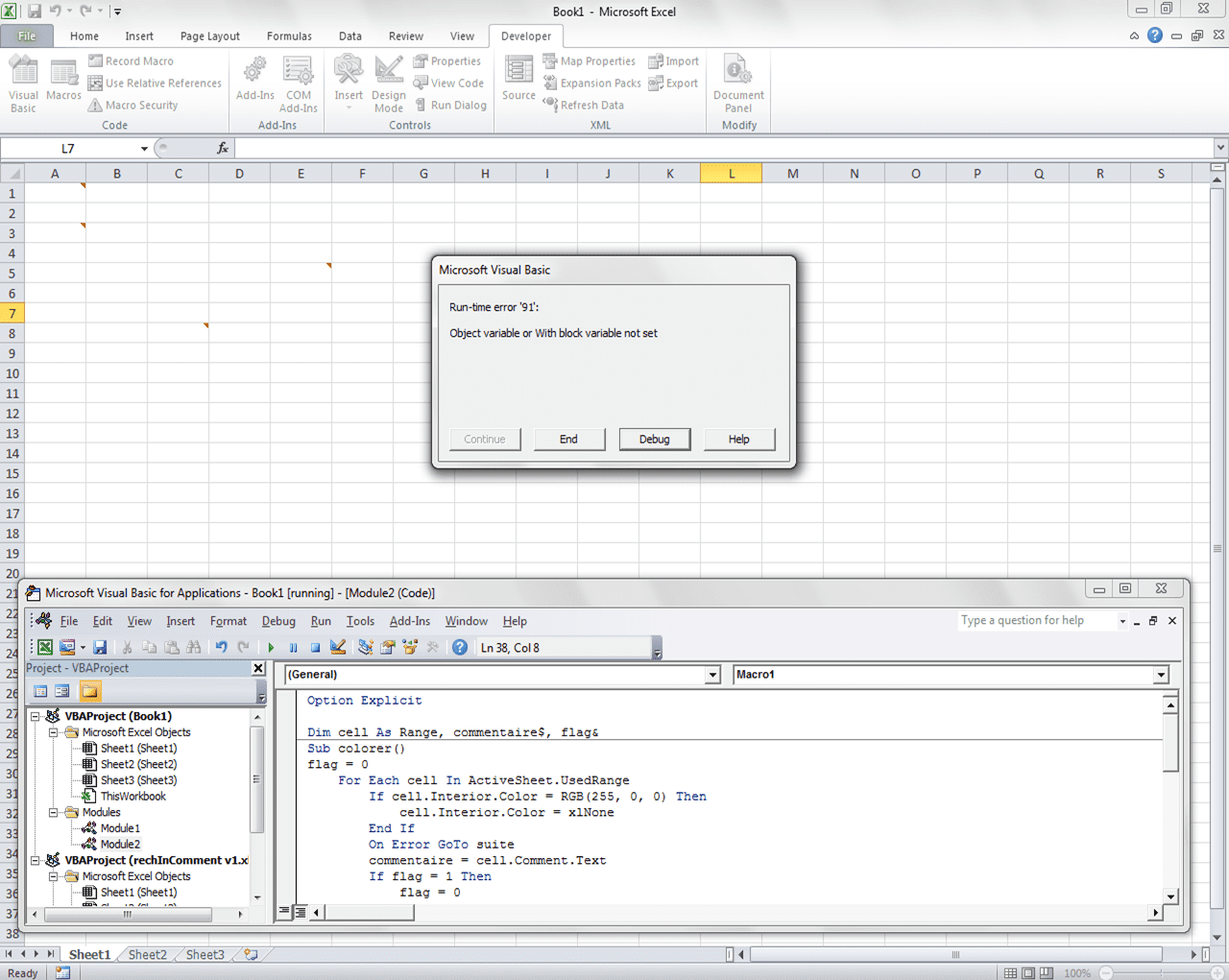
Task: Open the Debug menu in VBA editor
Action: [x=278, y=621]
